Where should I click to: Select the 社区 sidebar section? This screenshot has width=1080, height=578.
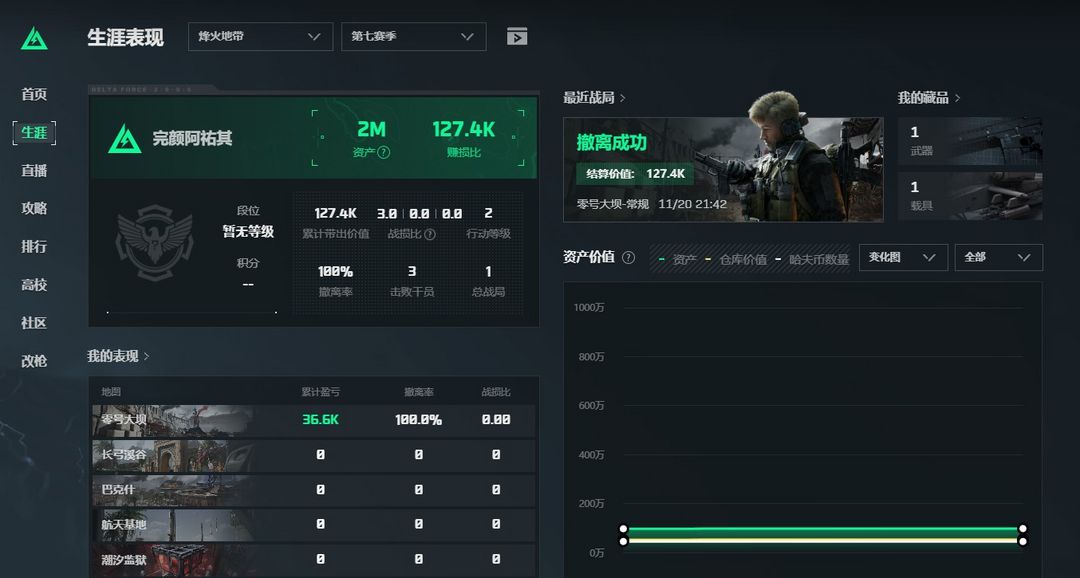pos(33,322)
